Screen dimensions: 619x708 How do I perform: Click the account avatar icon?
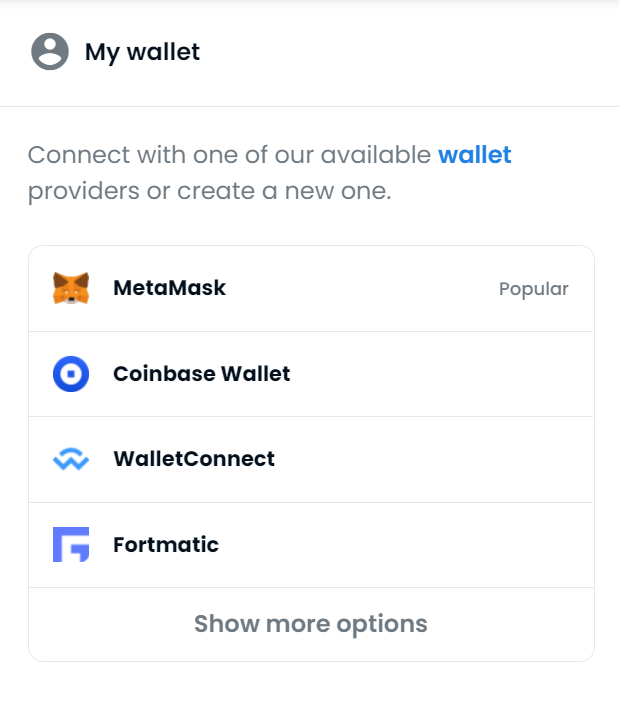coord(50,51)
